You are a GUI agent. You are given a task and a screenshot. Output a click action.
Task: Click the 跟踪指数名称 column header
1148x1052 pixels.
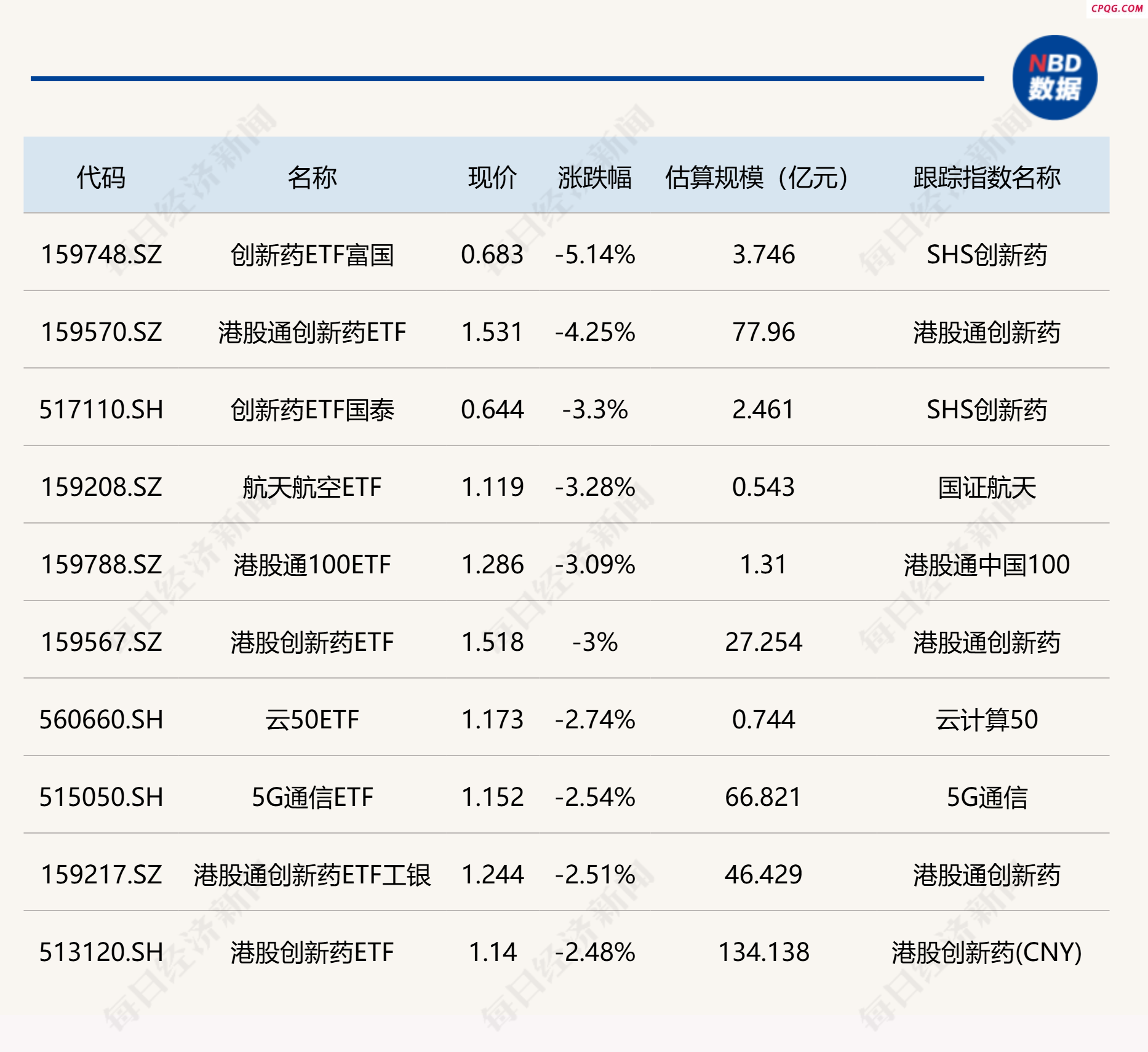coord(987,177)
